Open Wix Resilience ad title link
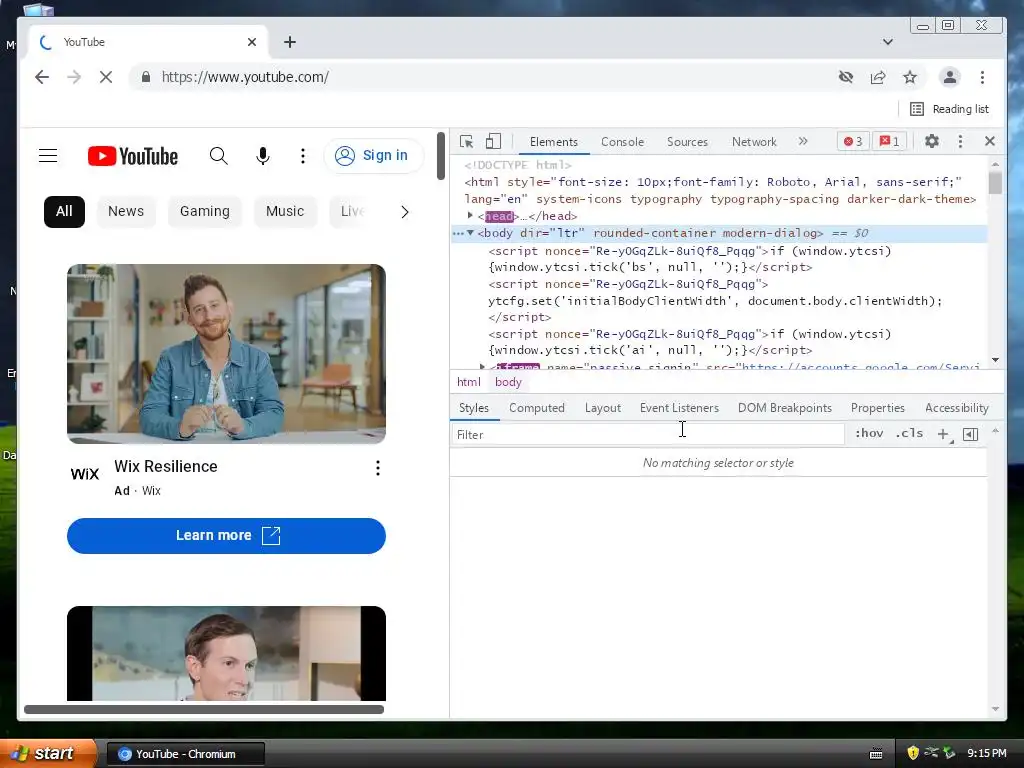Viewport: 1024px width, 768px height. (x=166, y=466)
